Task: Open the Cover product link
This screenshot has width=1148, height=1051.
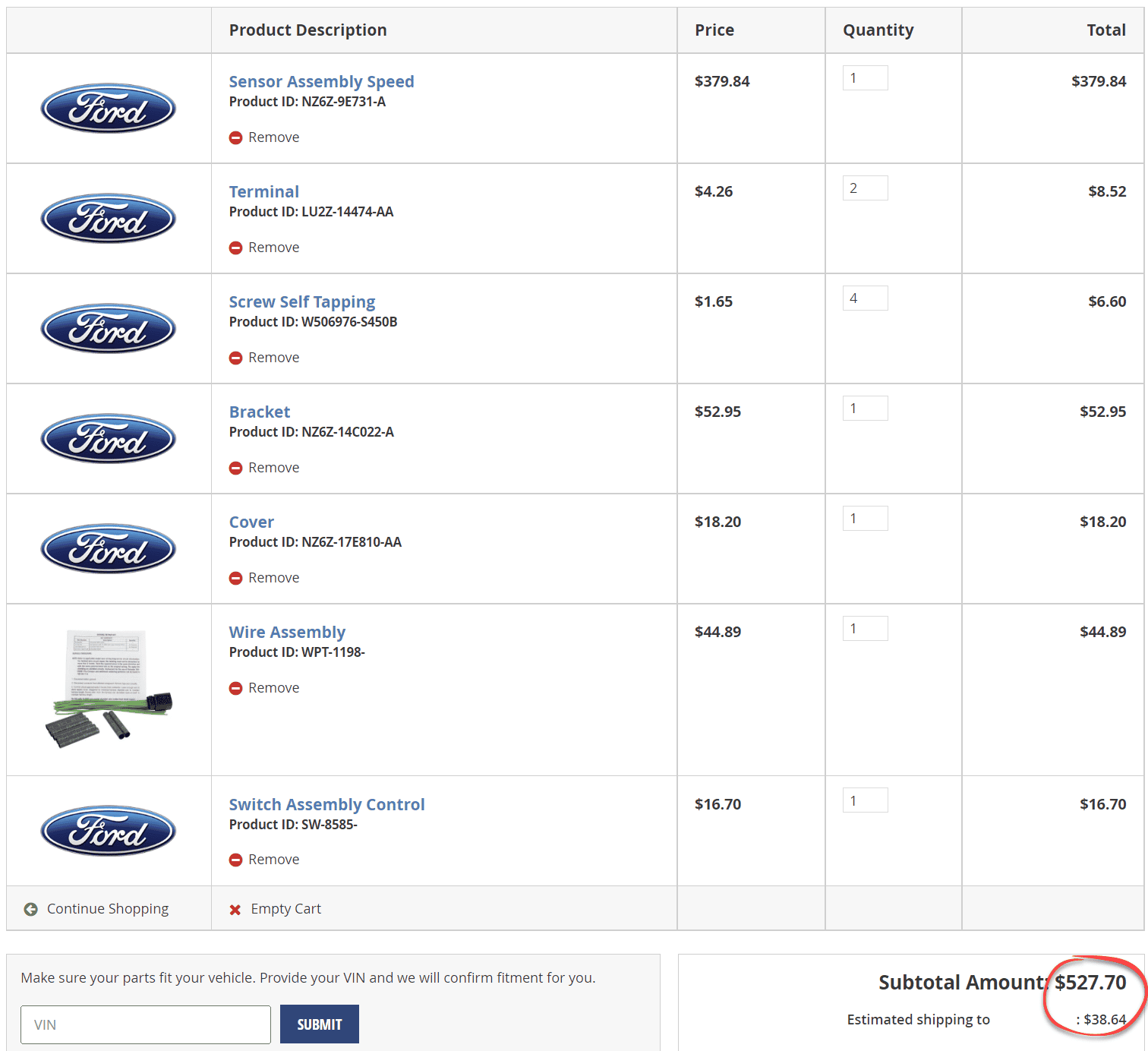Action: coord(251,522)
